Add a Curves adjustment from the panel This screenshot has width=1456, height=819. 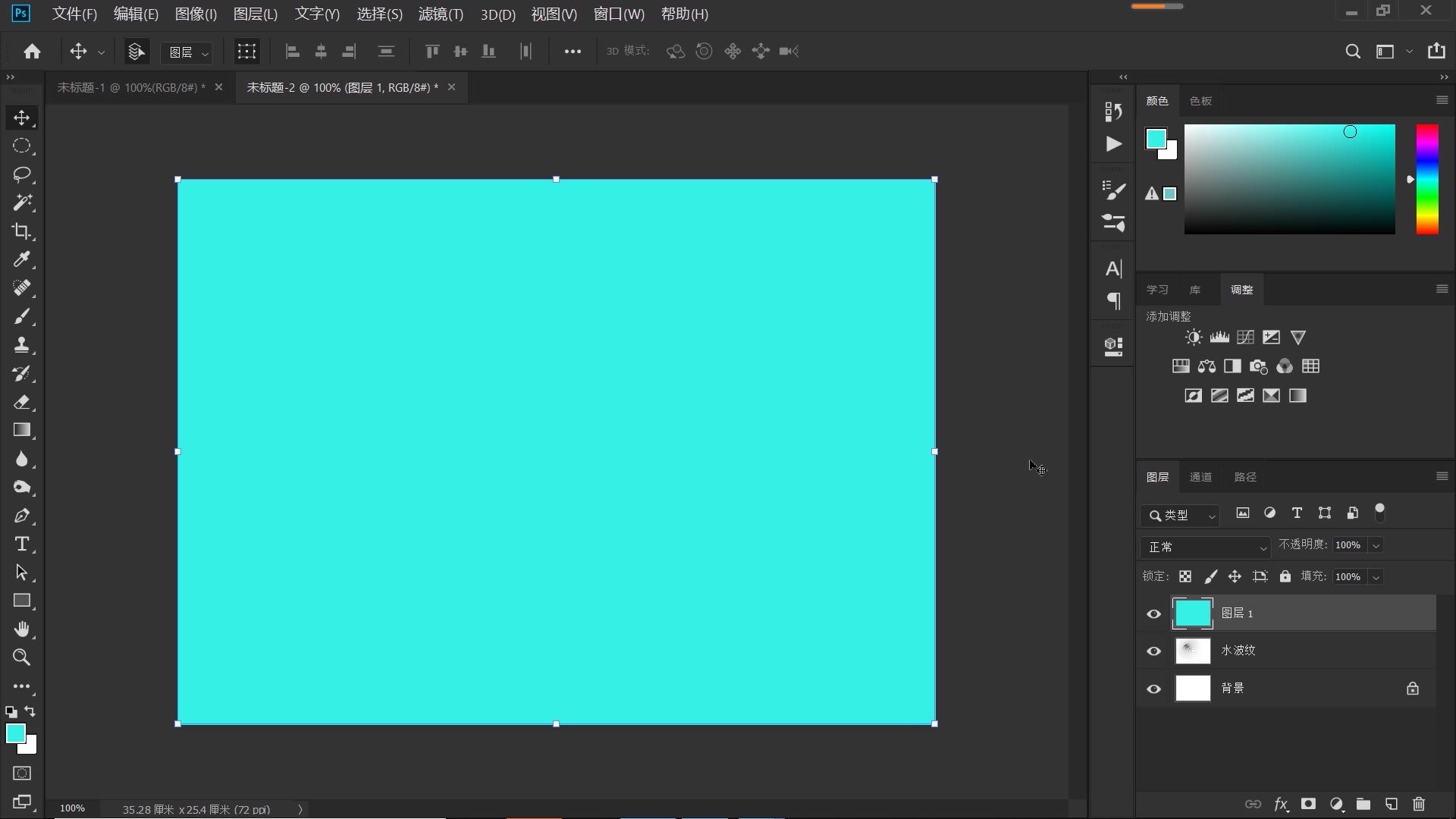(1245, 337)
